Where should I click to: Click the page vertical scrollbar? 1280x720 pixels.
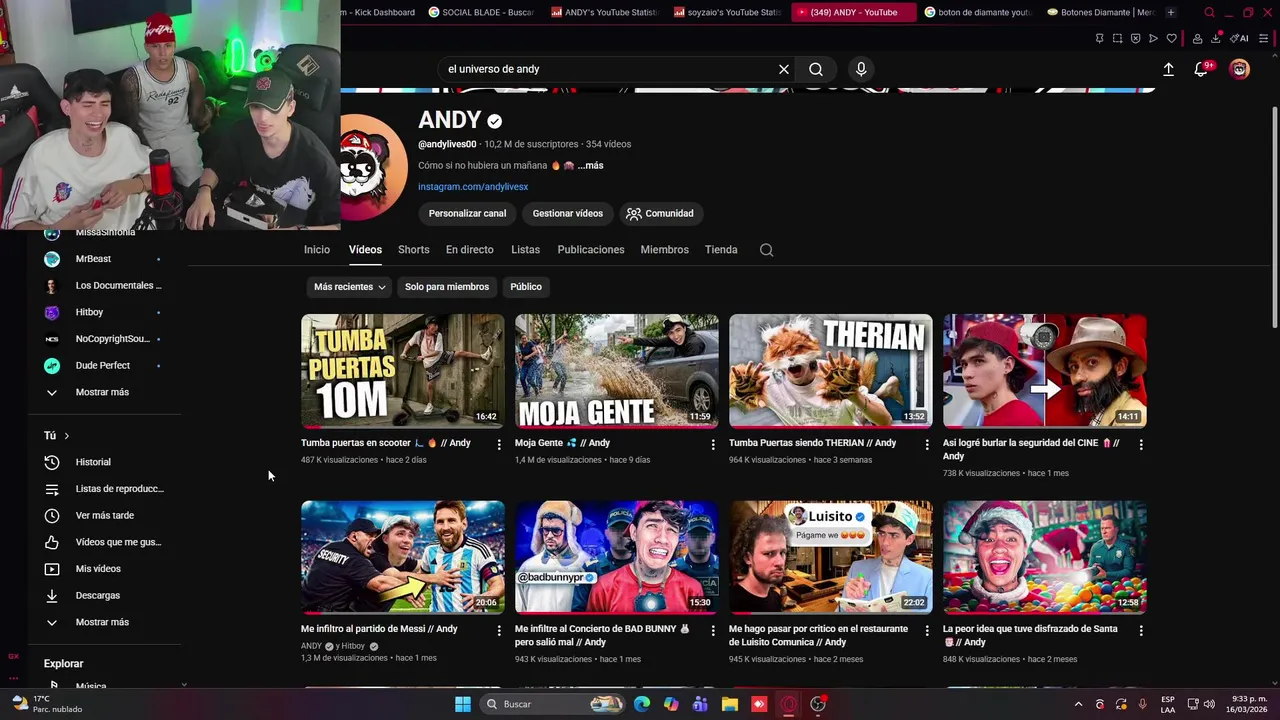click(x=1274, y=215)
